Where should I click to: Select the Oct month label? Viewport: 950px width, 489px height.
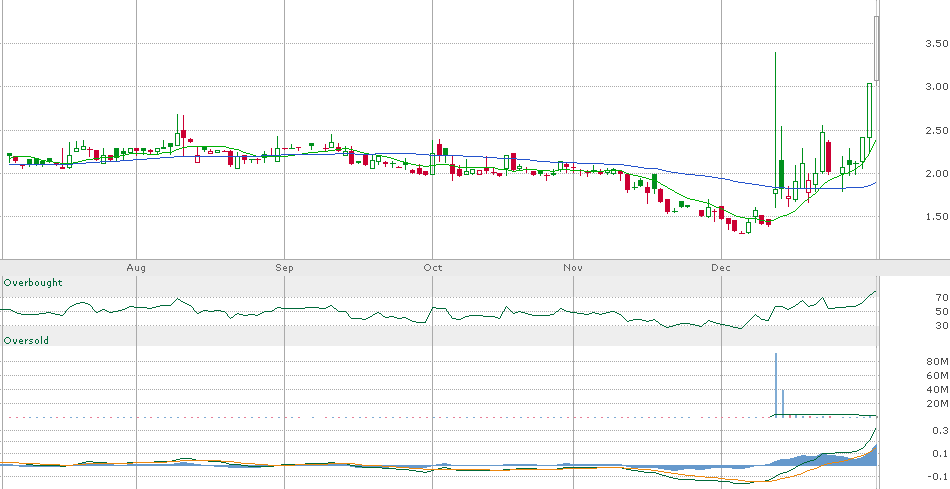[433, 268]
